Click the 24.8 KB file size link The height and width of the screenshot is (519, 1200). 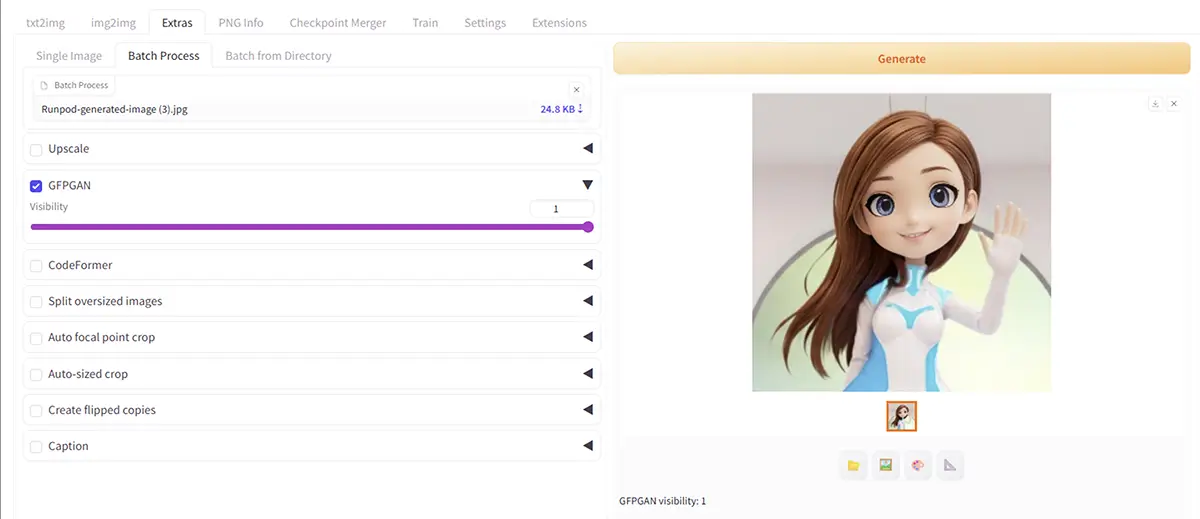557,109
